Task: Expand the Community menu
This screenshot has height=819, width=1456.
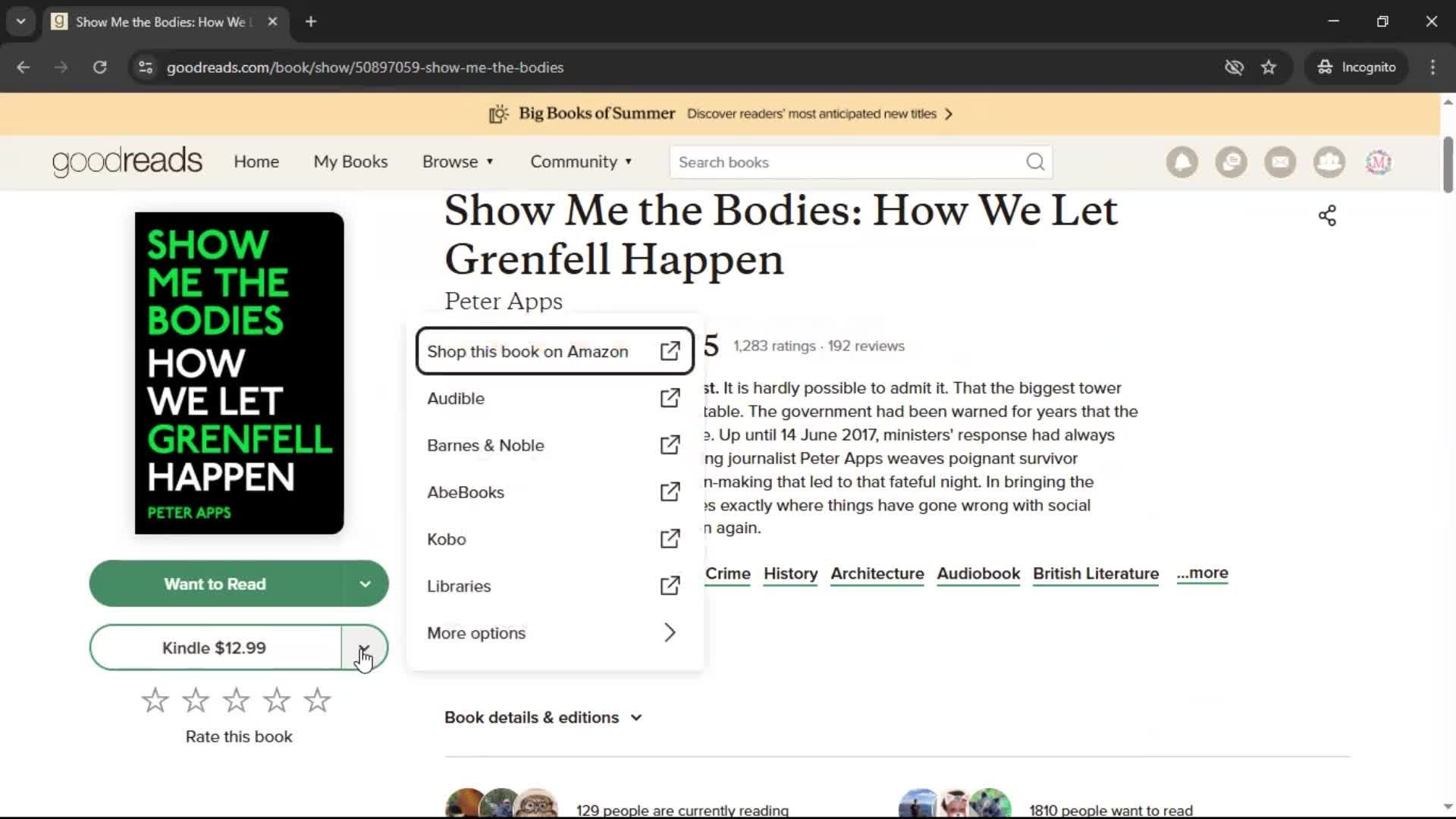Action: [x=581, y=162]
